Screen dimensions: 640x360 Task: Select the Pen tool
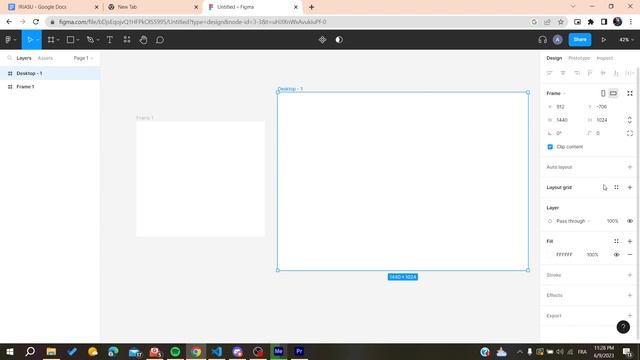pyautogui.click(x=90, y=40)
